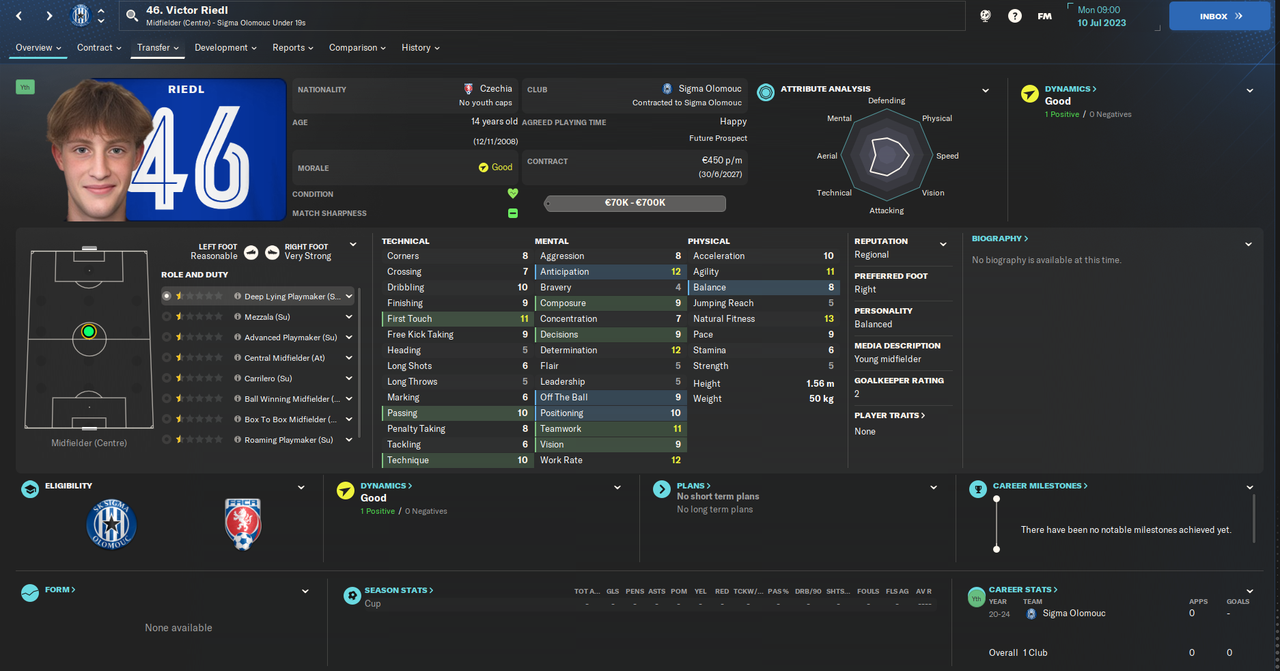The image size is (1280, 671).
Task: Expand the Attribute Analysis panel dropdown
Action: pos(986,91)
